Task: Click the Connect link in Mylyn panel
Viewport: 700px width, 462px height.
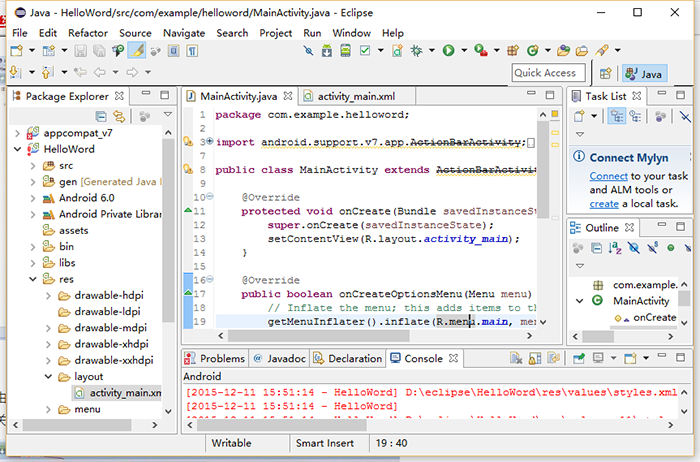Action: click(608, 176)
